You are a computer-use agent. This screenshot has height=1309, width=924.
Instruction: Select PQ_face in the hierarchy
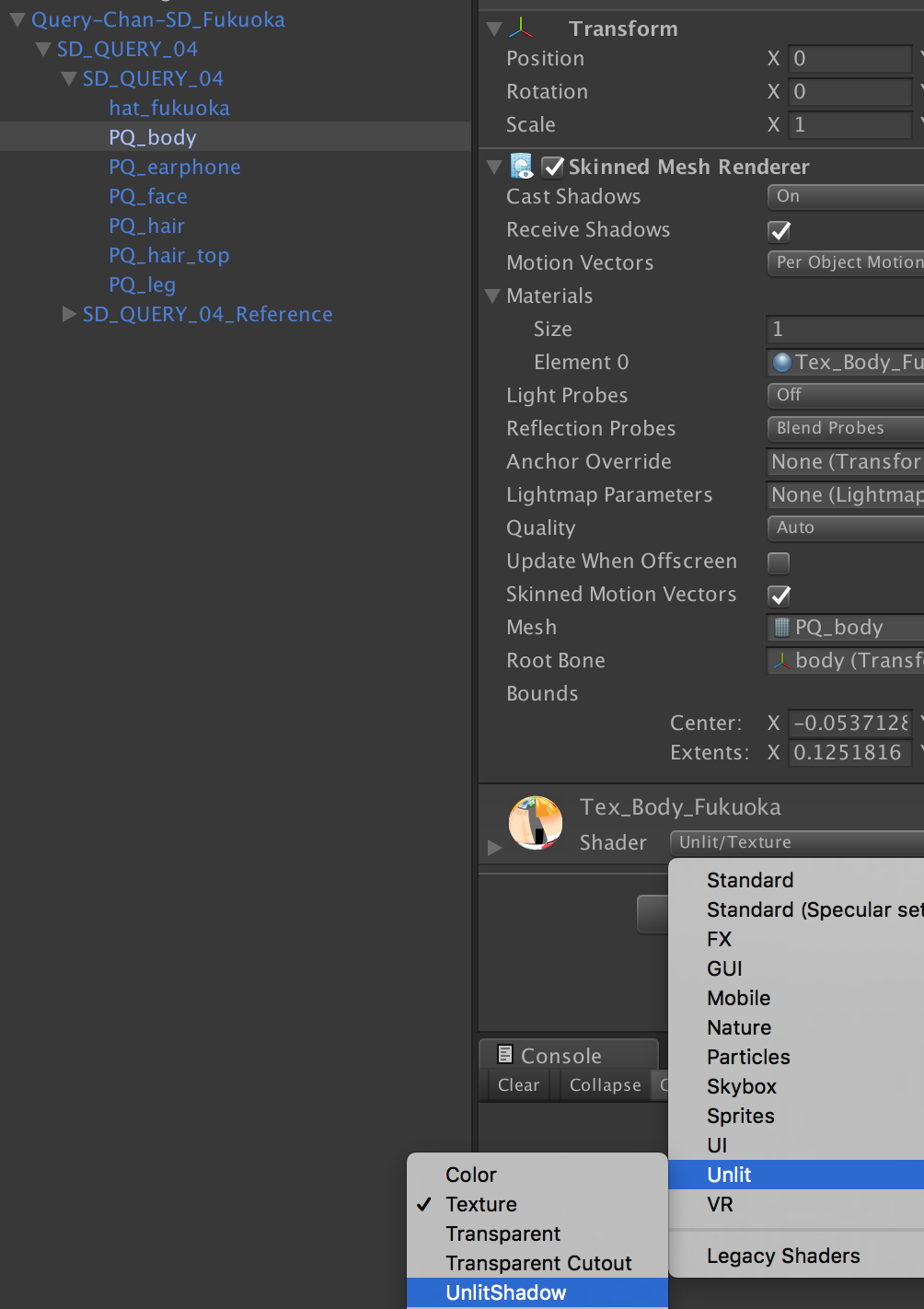pyautogui.click(x=147, y=196)
